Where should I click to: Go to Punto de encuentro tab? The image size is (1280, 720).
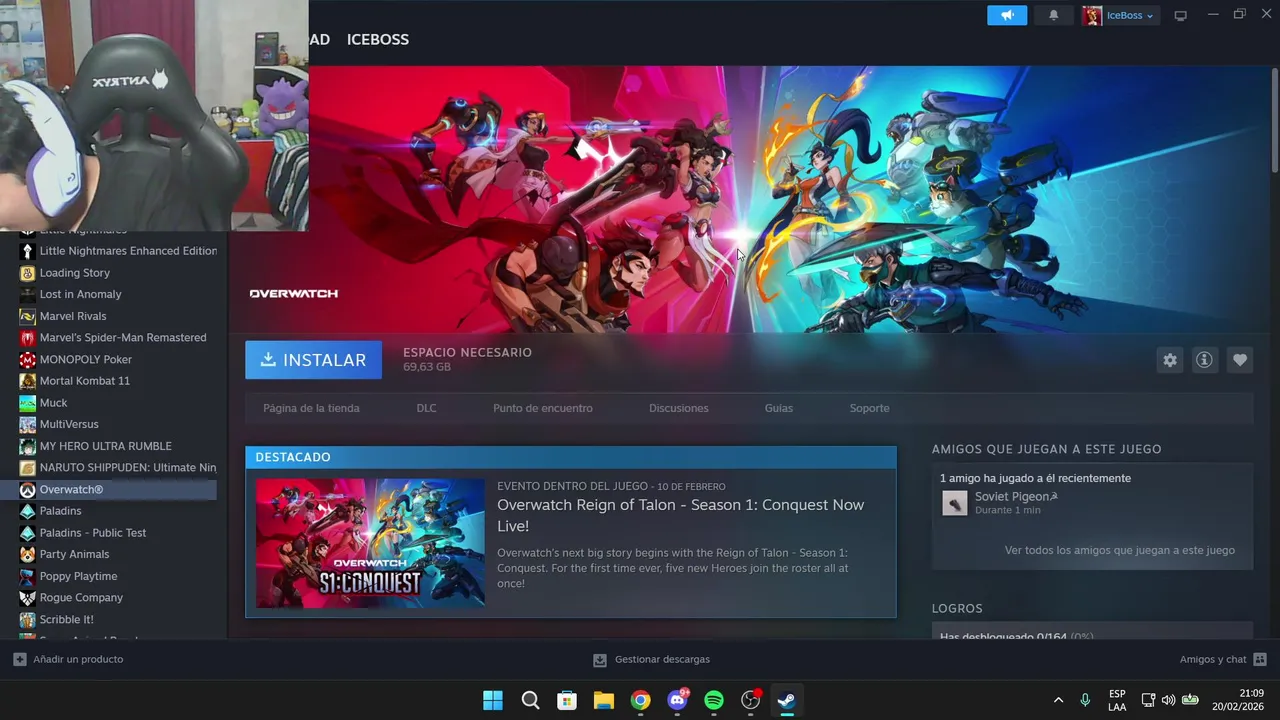(x=543, y=408)
